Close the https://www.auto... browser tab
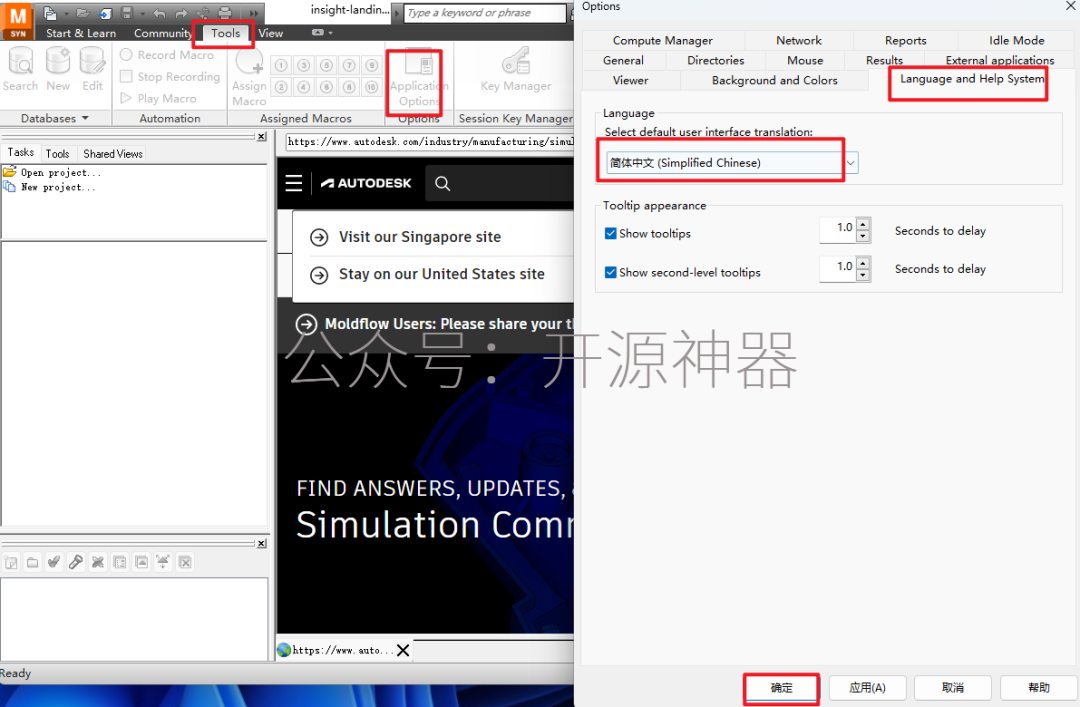 coord(404,650)
